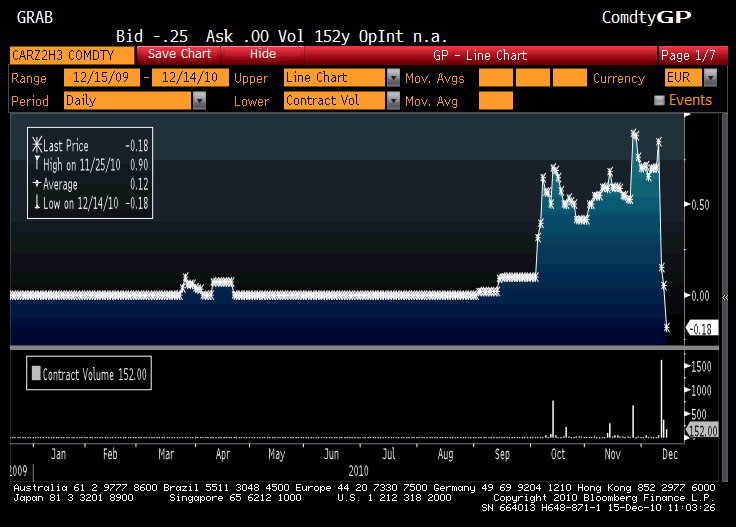Click the ComdtyGP label at top right
This screenshot has height=527, width=736.
[x=646, y=17]
